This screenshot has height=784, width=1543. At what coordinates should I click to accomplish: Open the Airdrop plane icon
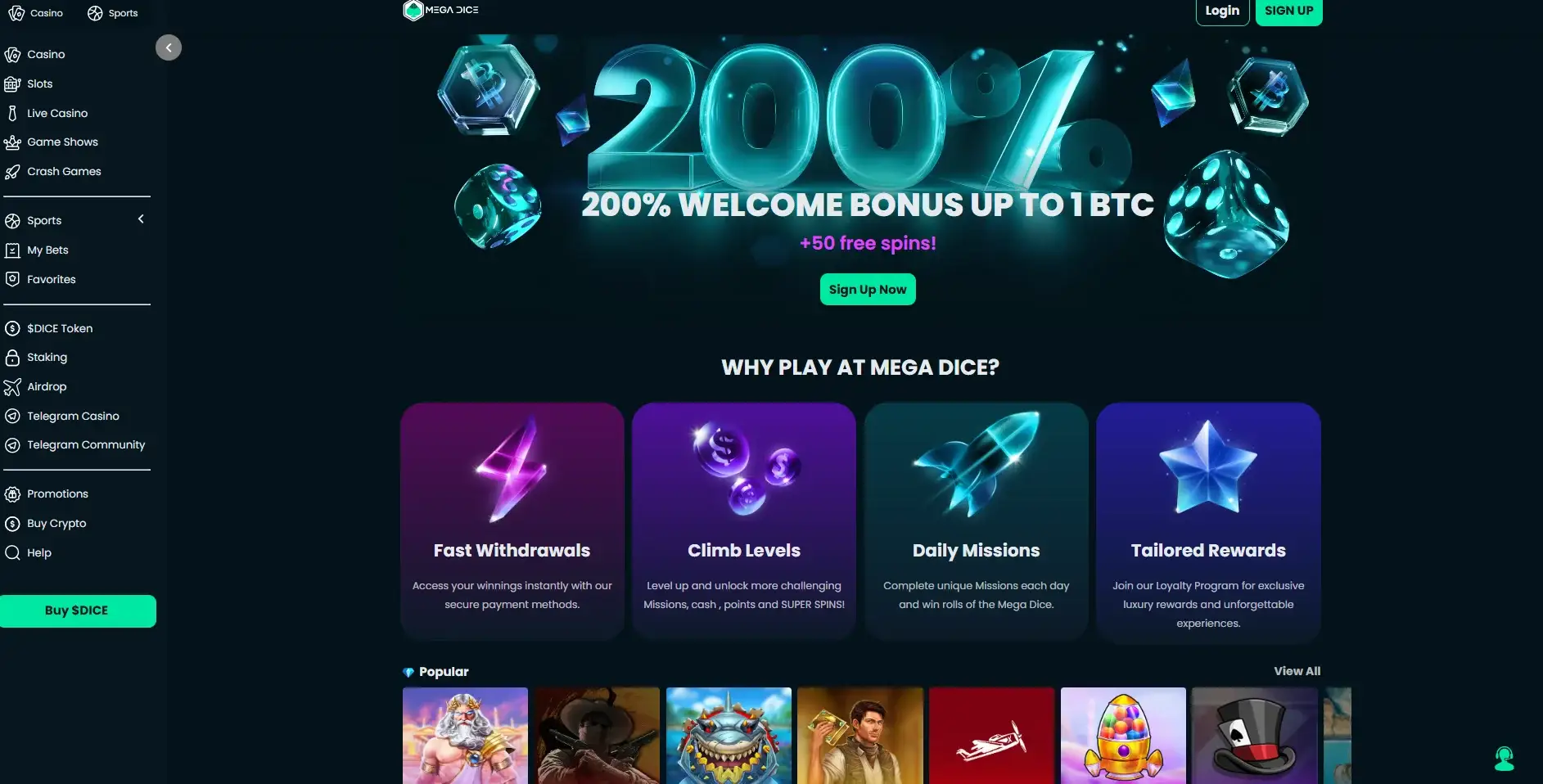pyautogui.click(x=12, y=387)
